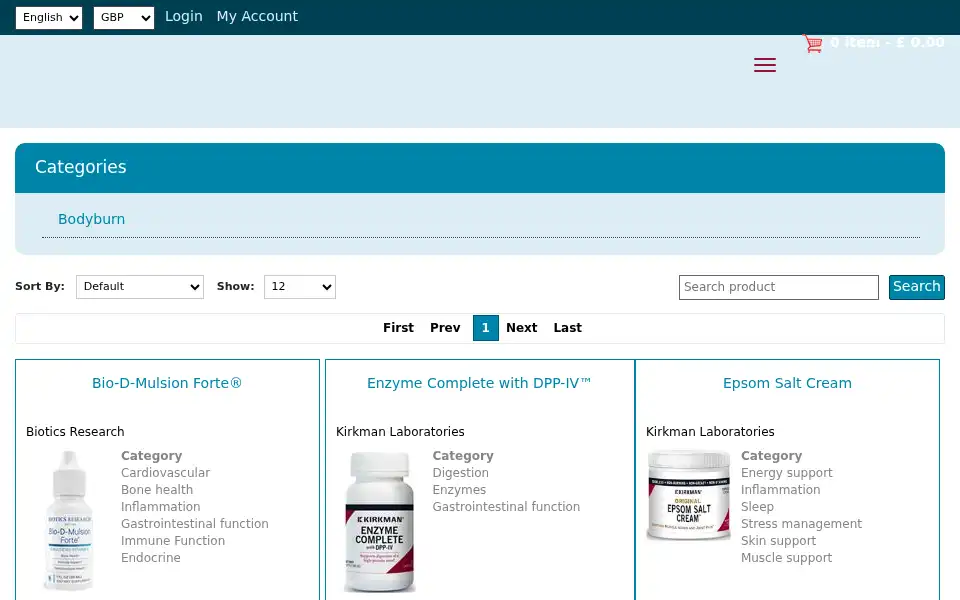This screenshot has height=600, width=960.
Task: Click Kirkman Laboratories under Enzyme Complete
Action: click(400, 432)
